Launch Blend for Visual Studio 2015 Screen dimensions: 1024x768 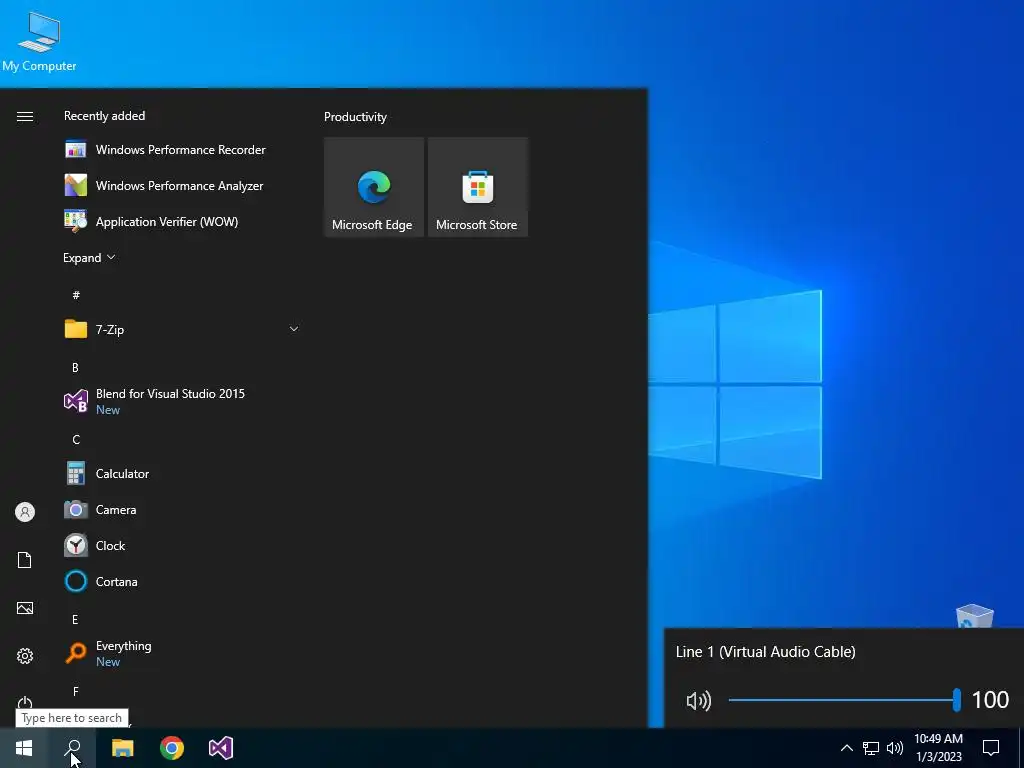[182, 401]
